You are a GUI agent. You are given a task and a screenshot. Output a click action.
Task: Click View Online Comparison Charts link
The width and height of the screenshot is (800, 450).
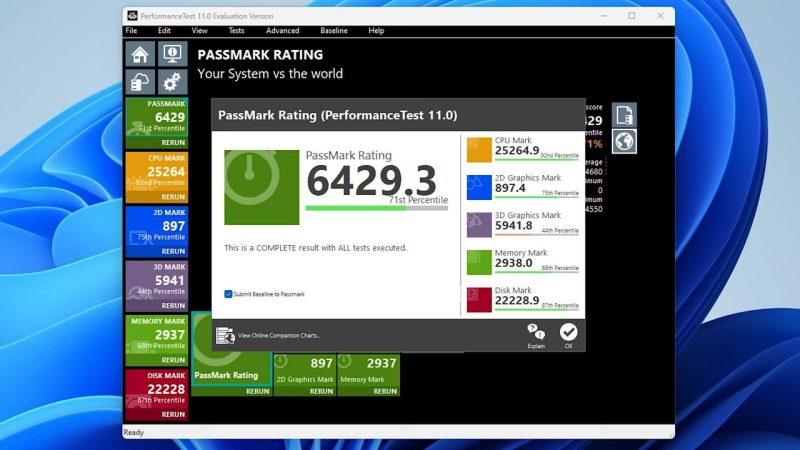(x=279, y=336)
